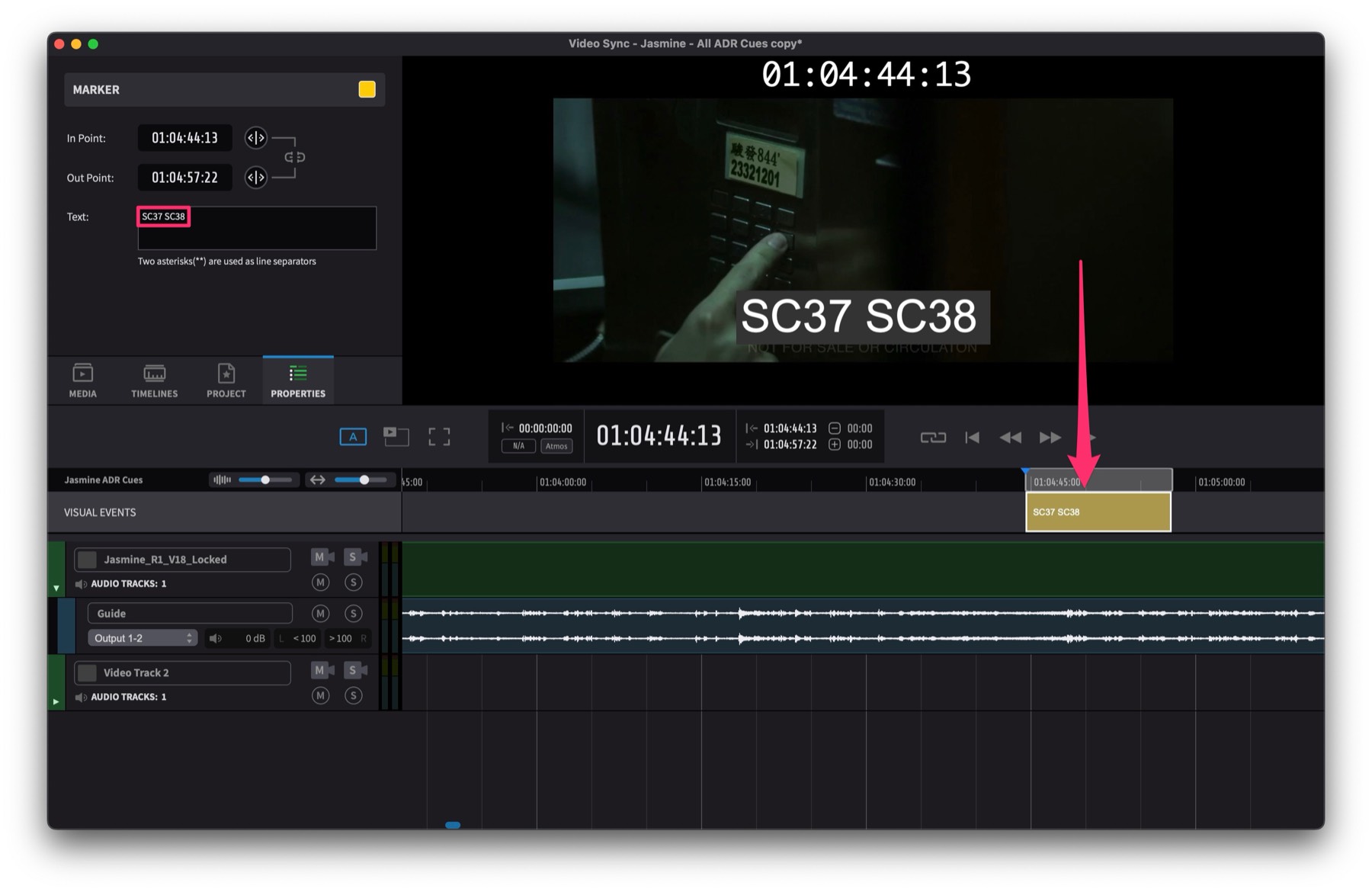Click the Guide 0 dB volume field
The width and height of the screenshot is (1372, 892).
[255, 638]
